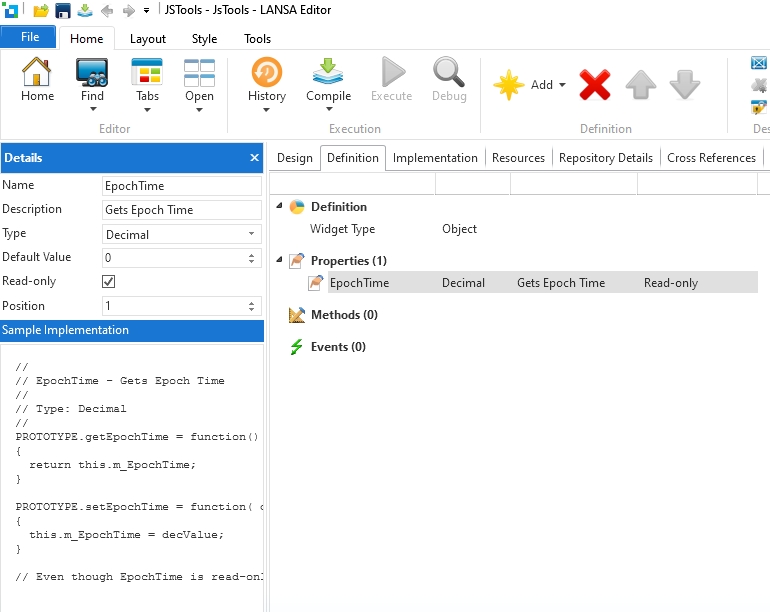Click the LANSA application logo icon
The height and width of the screenshot is (612, 770).
[x=10, y=10]
